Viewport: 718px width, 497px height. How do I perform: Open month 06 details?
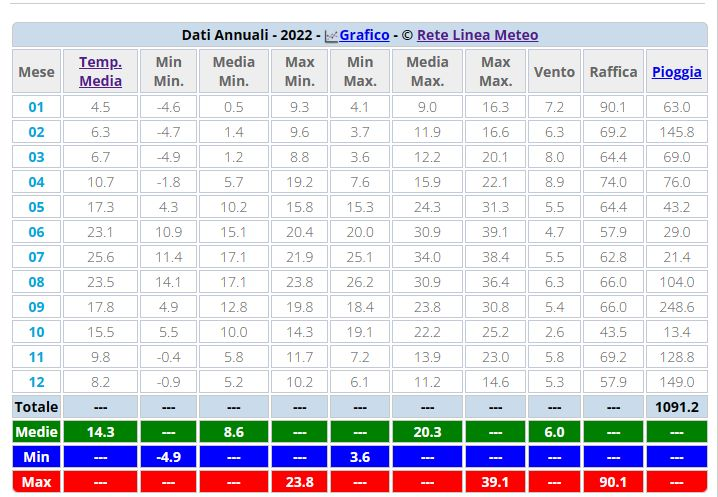(x=36, y=232)
